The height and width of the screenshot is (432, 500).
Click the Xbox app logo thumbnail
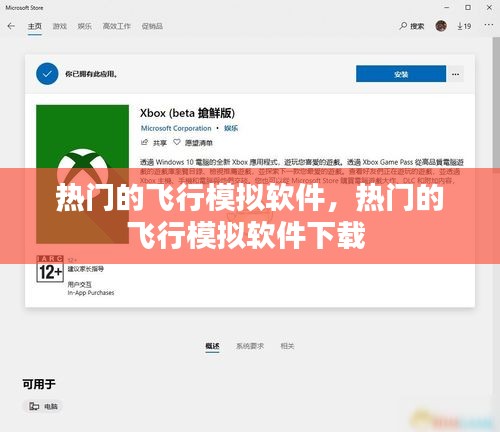tap(82, 174)
